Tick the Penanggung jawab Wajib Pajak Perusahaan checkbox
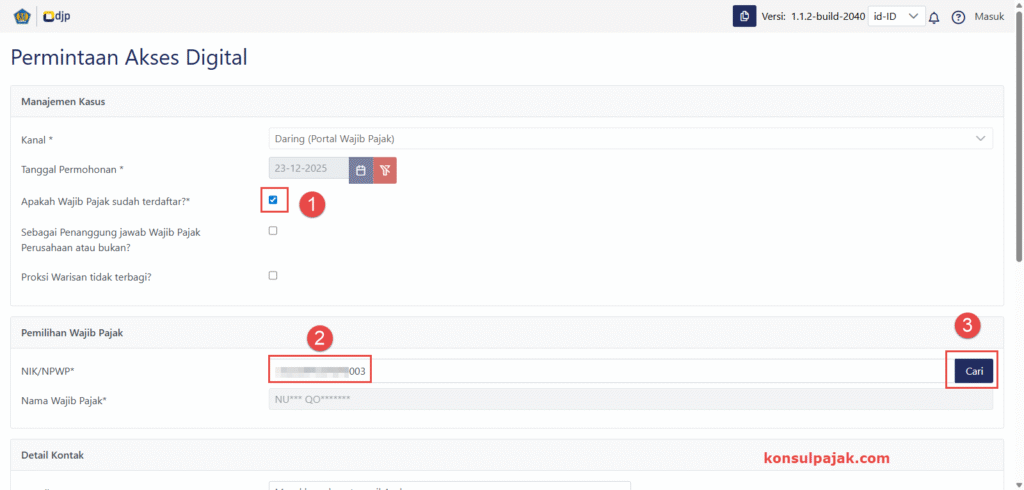Screen dimensions: 1024x490 (273, 231)
